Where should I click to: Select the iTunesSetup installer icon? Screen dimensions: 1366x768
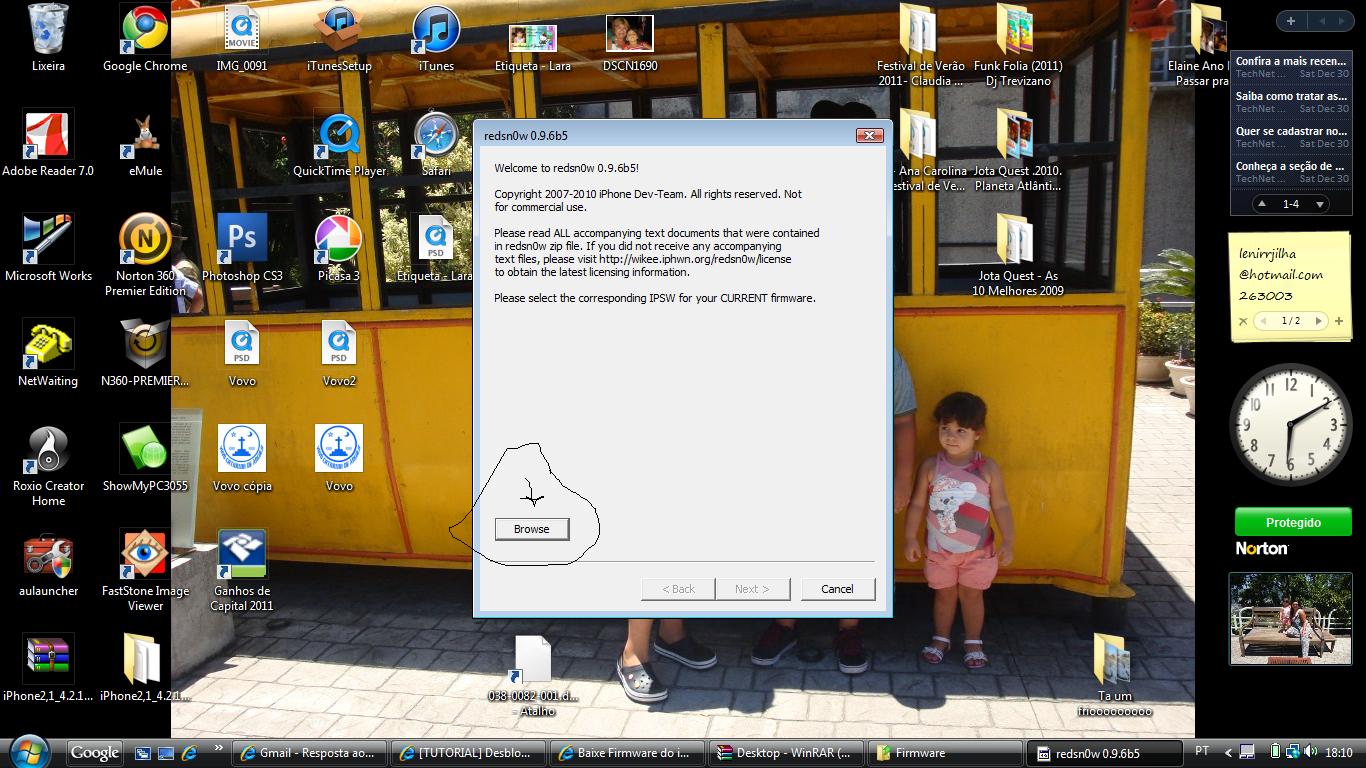pyautogui.click(x=339, y=38)
